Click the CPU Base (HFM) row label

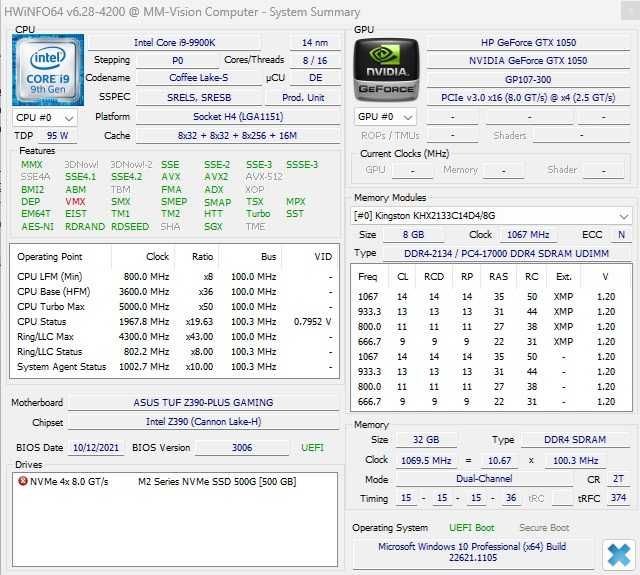coord(53,291)
